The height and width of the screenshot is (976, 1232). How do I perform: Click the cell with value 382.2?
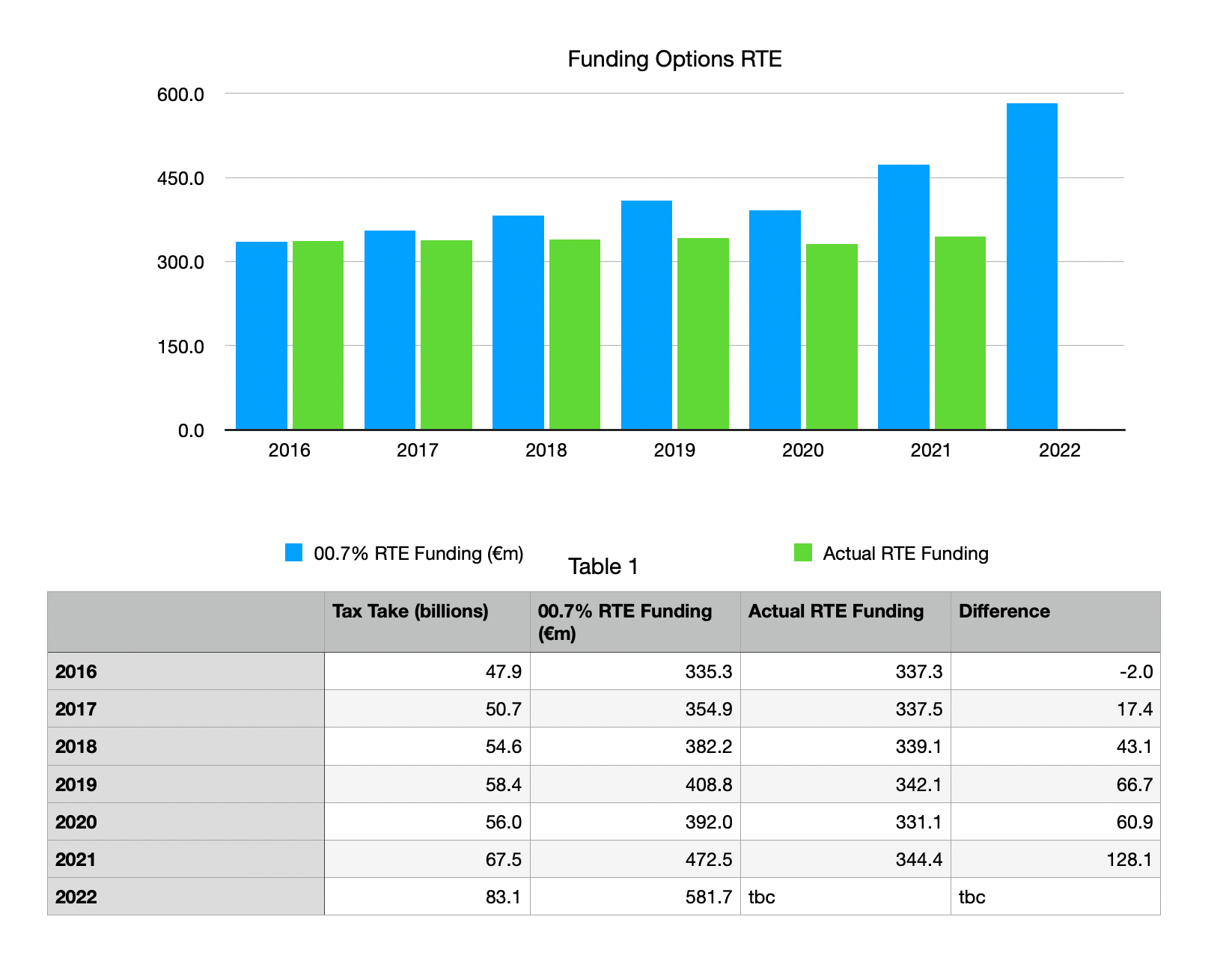[x=635, y=746]
